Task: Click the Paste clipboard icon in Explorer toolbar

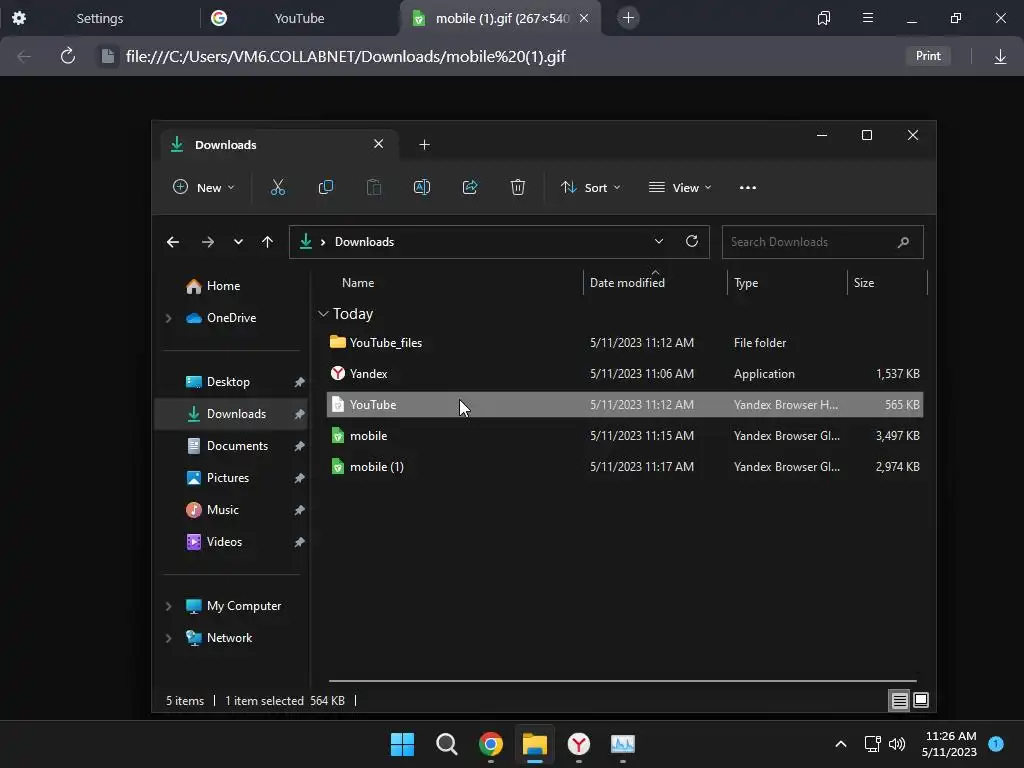Action: pyautogui.click(x=374, y=187)
